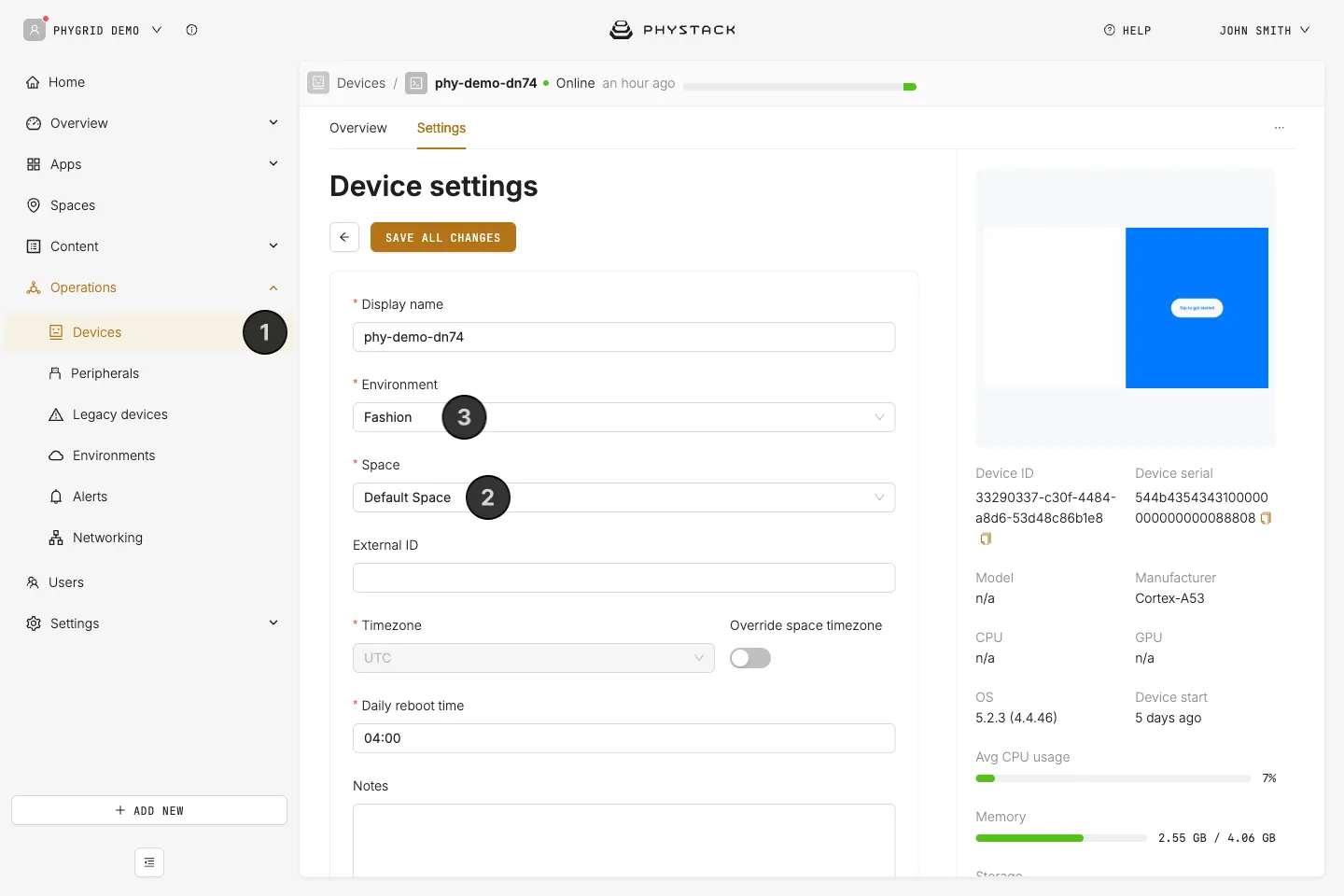Click the back arrow button

click(344, 237)
